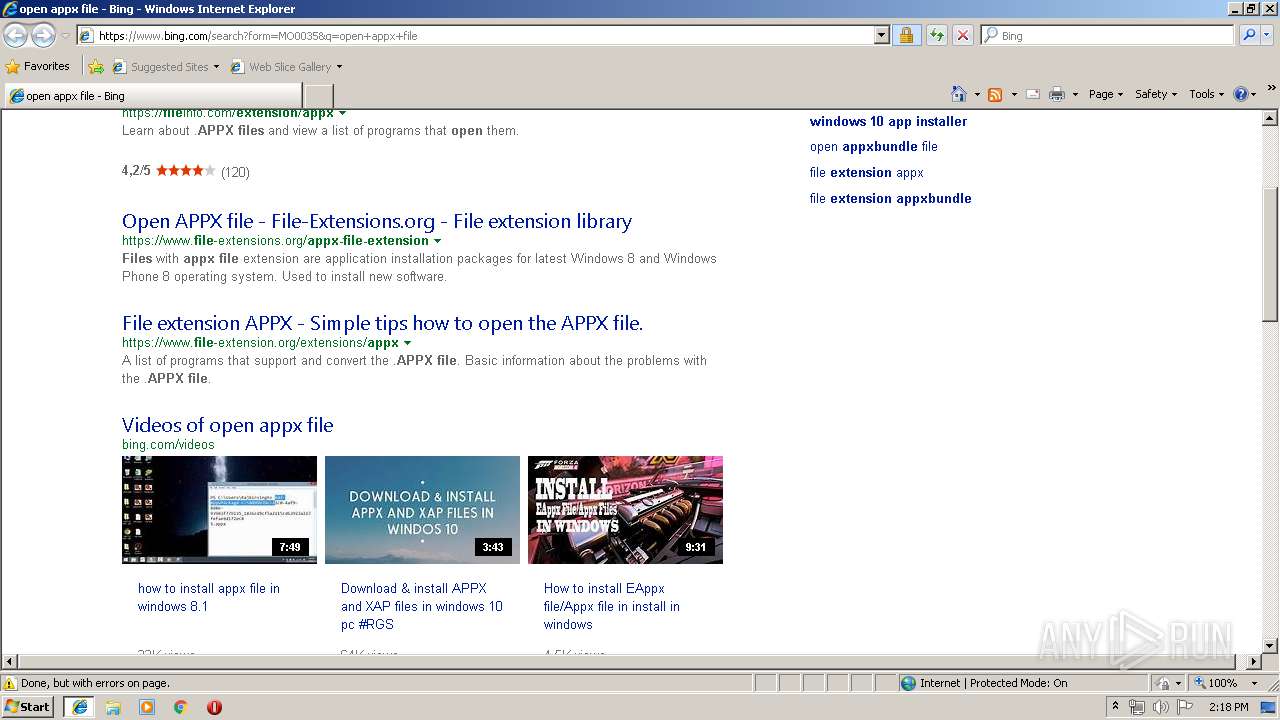
Task: Click the Windows Start button
Action: tap(28, 707)
